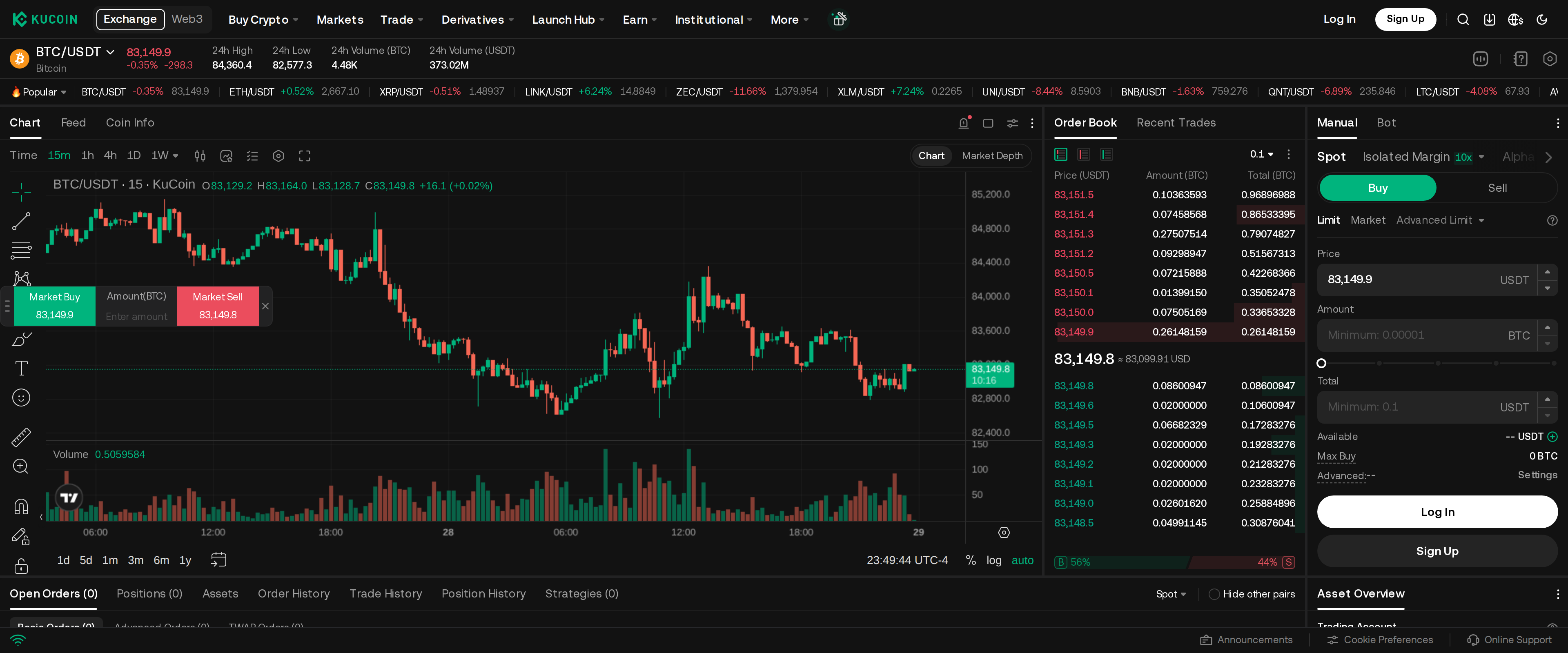The image size is (1568, 653).
Task: Expand the BTC/USDT pair selector
Action: [x=75, y=52]
